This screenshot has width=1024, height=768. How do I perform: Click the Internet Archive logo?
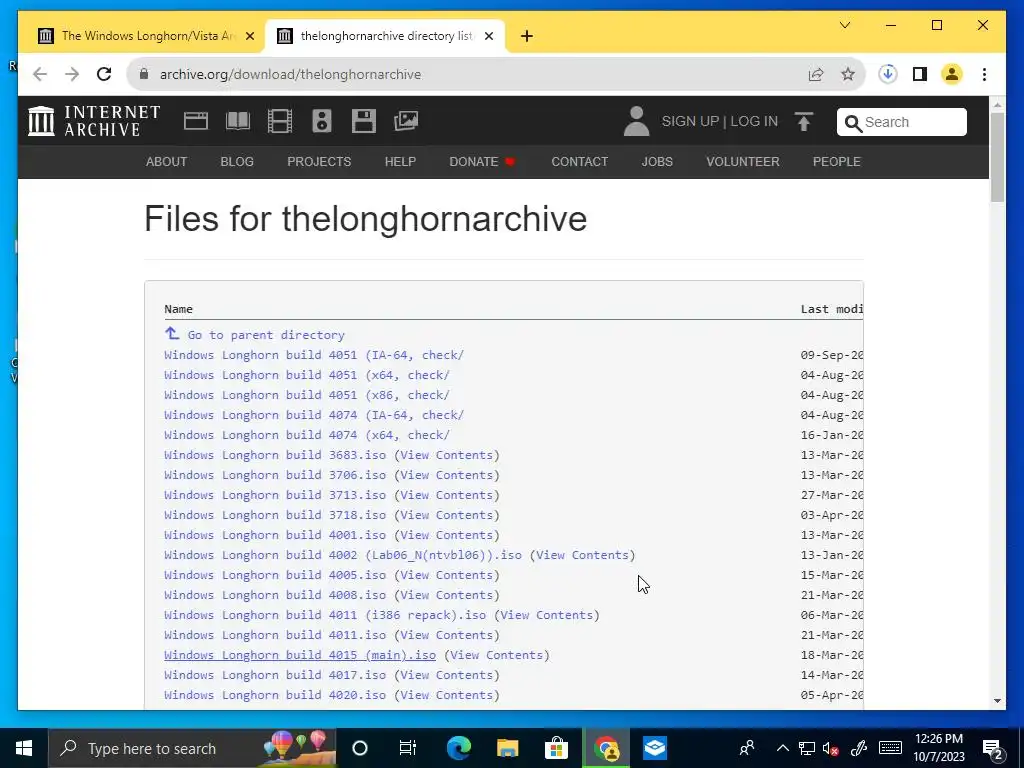click(94, 121)
